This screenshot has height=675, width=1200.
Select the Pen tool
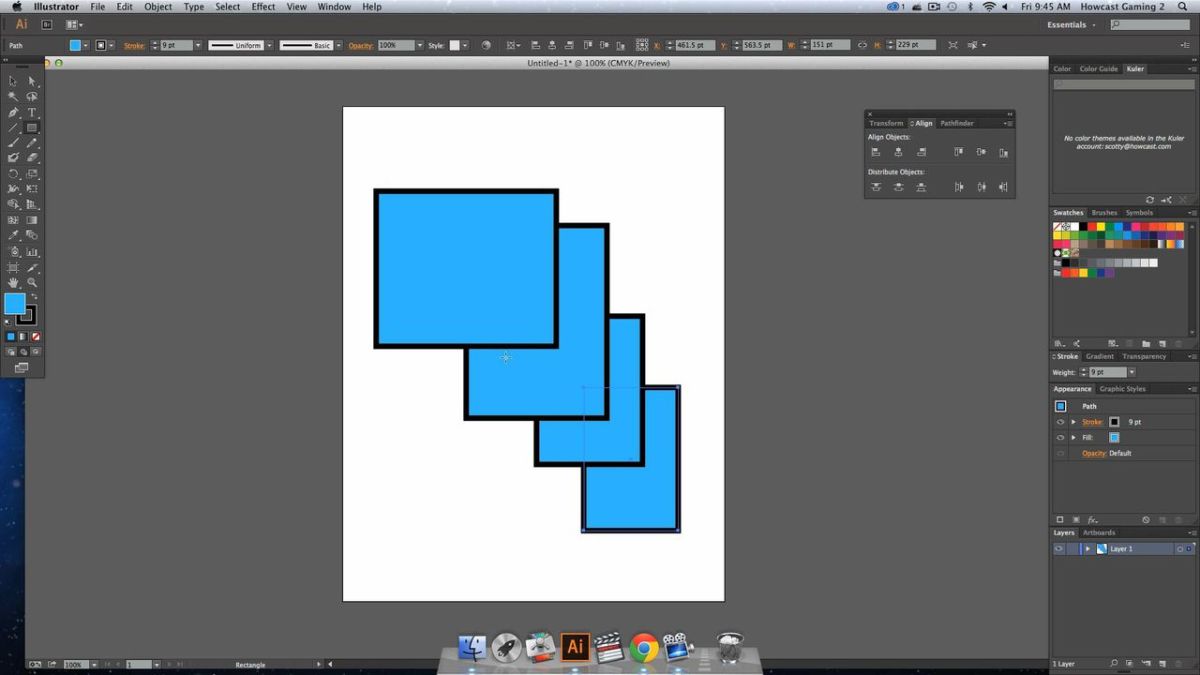coord(13,112)
